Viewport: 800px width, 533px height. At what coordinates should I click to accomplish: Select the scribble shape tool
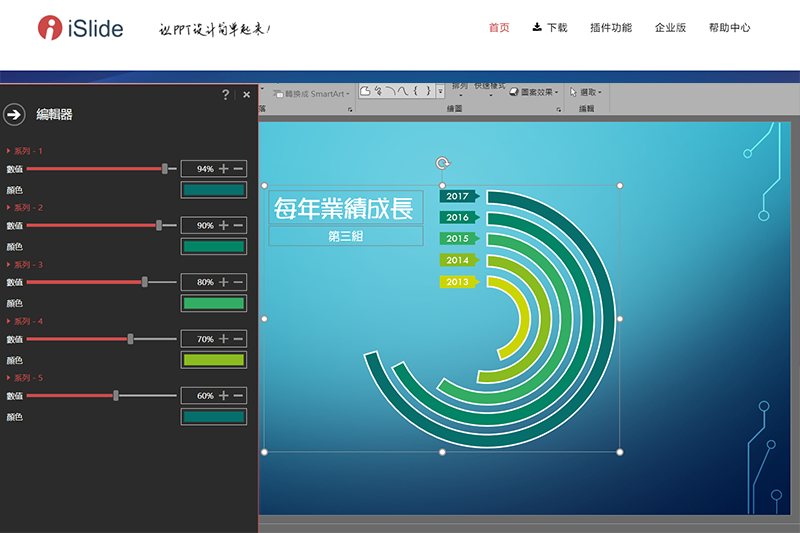pos(378,91)
